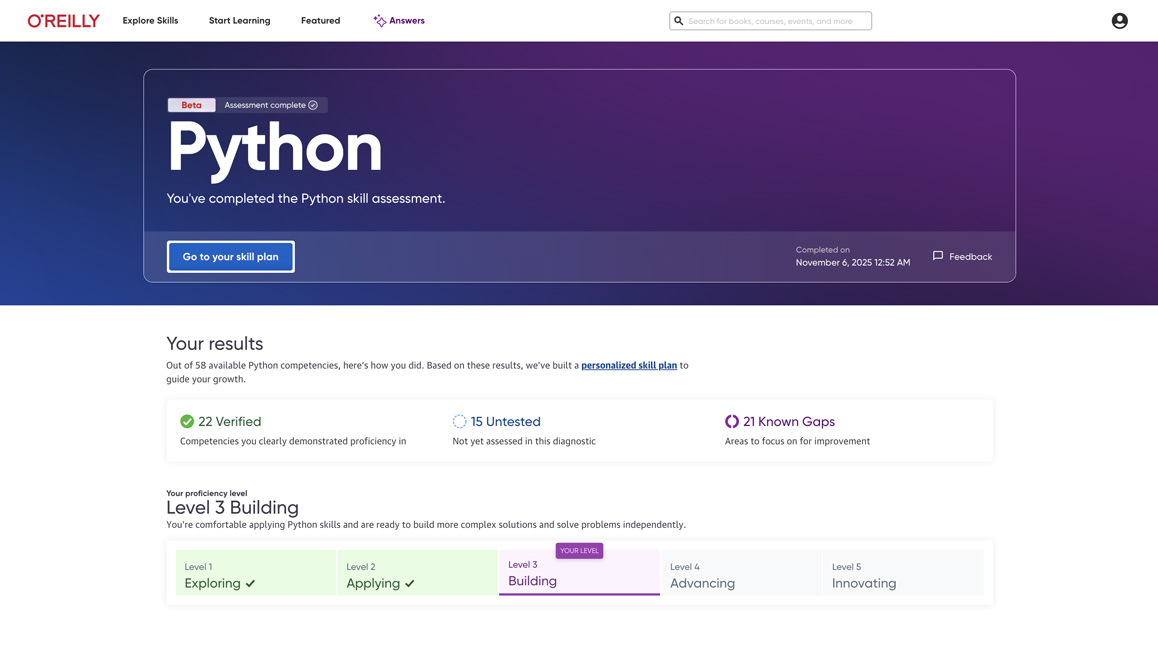Follow the personalized skill plan link

(x=629, y=365)
